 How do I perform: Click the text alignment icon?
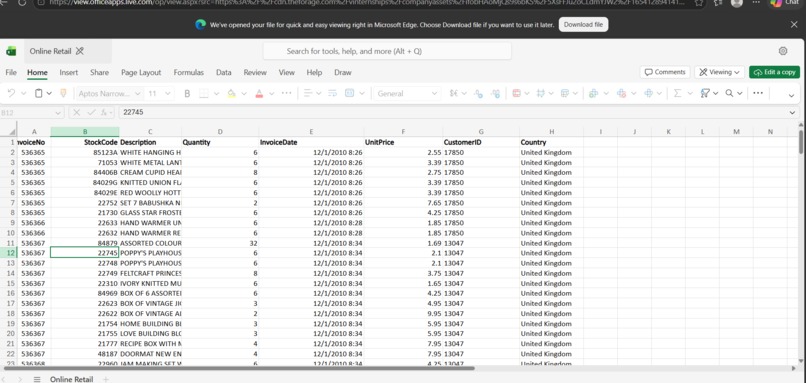308,93
